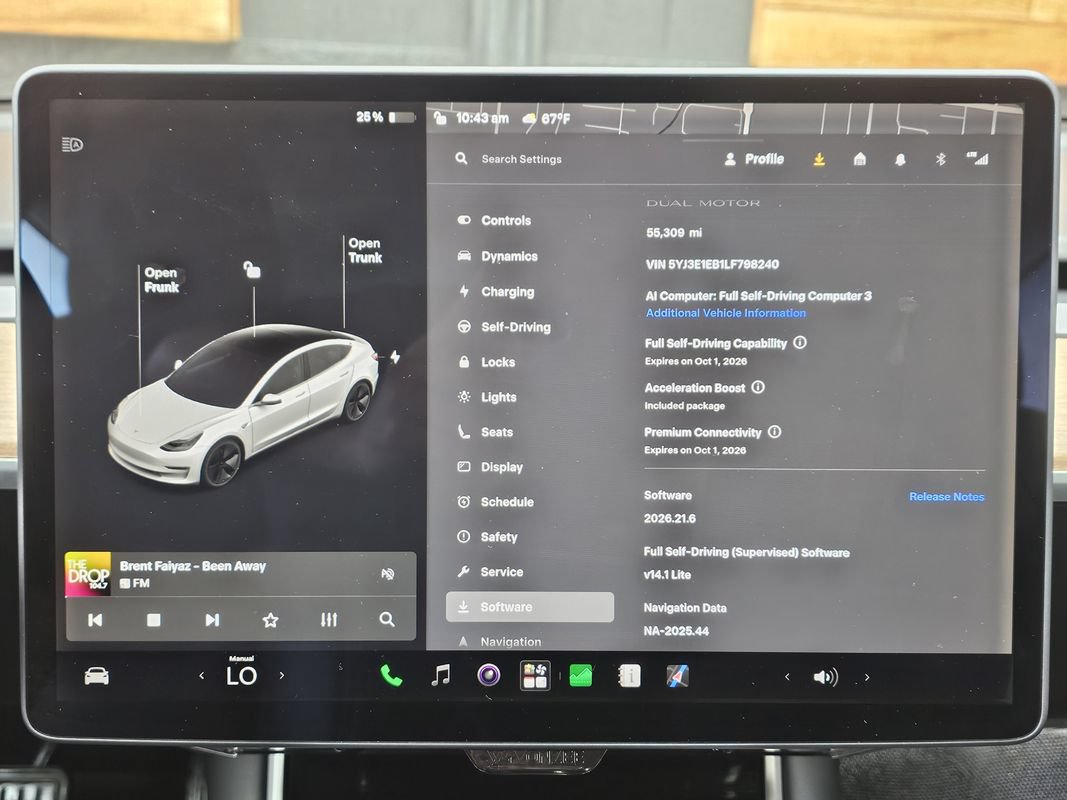Show info for Acceleration Boost
1067x800 pixels.
[x=758, y=387]
